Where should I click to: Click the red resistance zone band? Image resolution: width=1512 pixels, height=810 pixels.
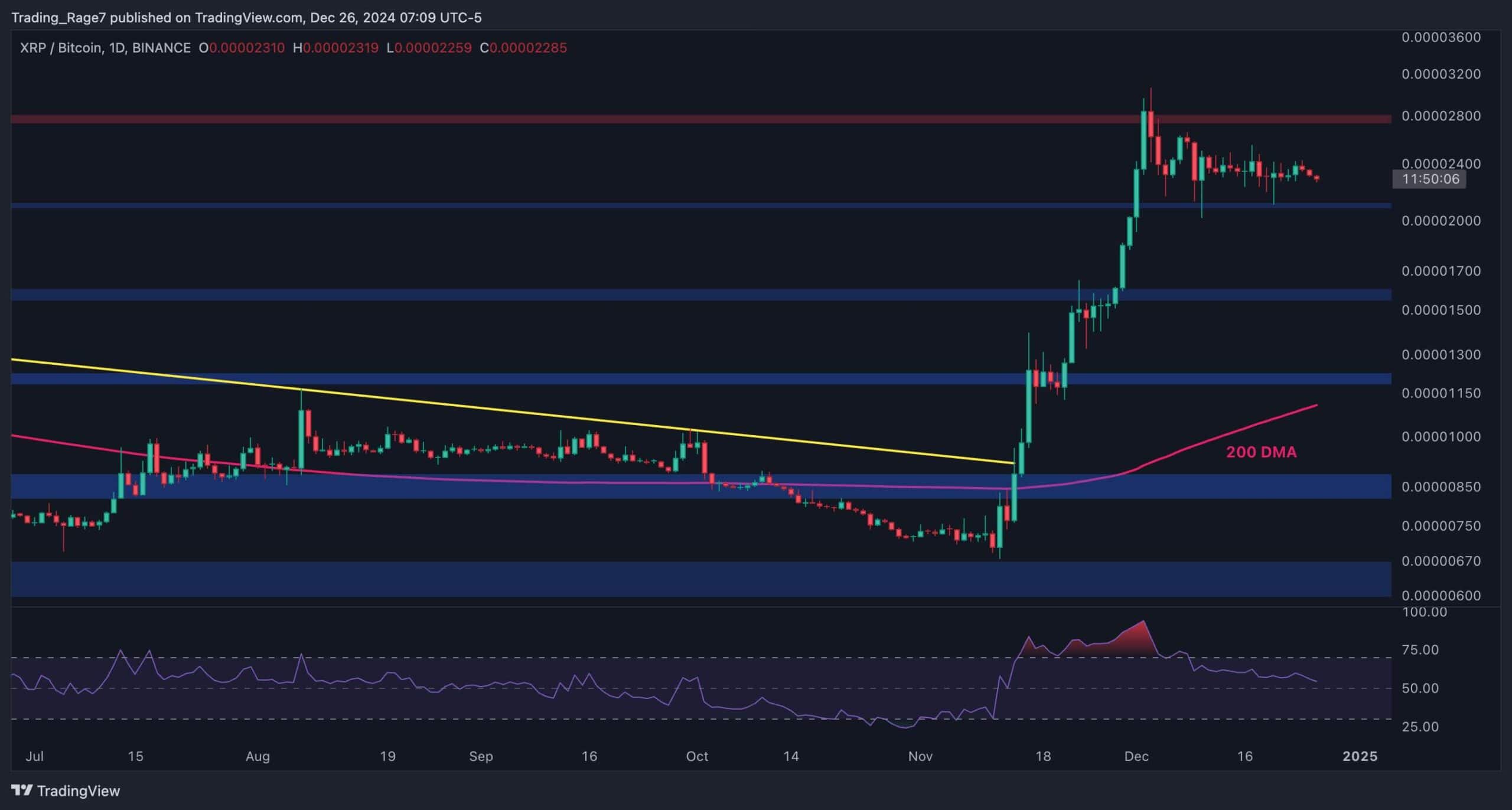tap(591, 119)
